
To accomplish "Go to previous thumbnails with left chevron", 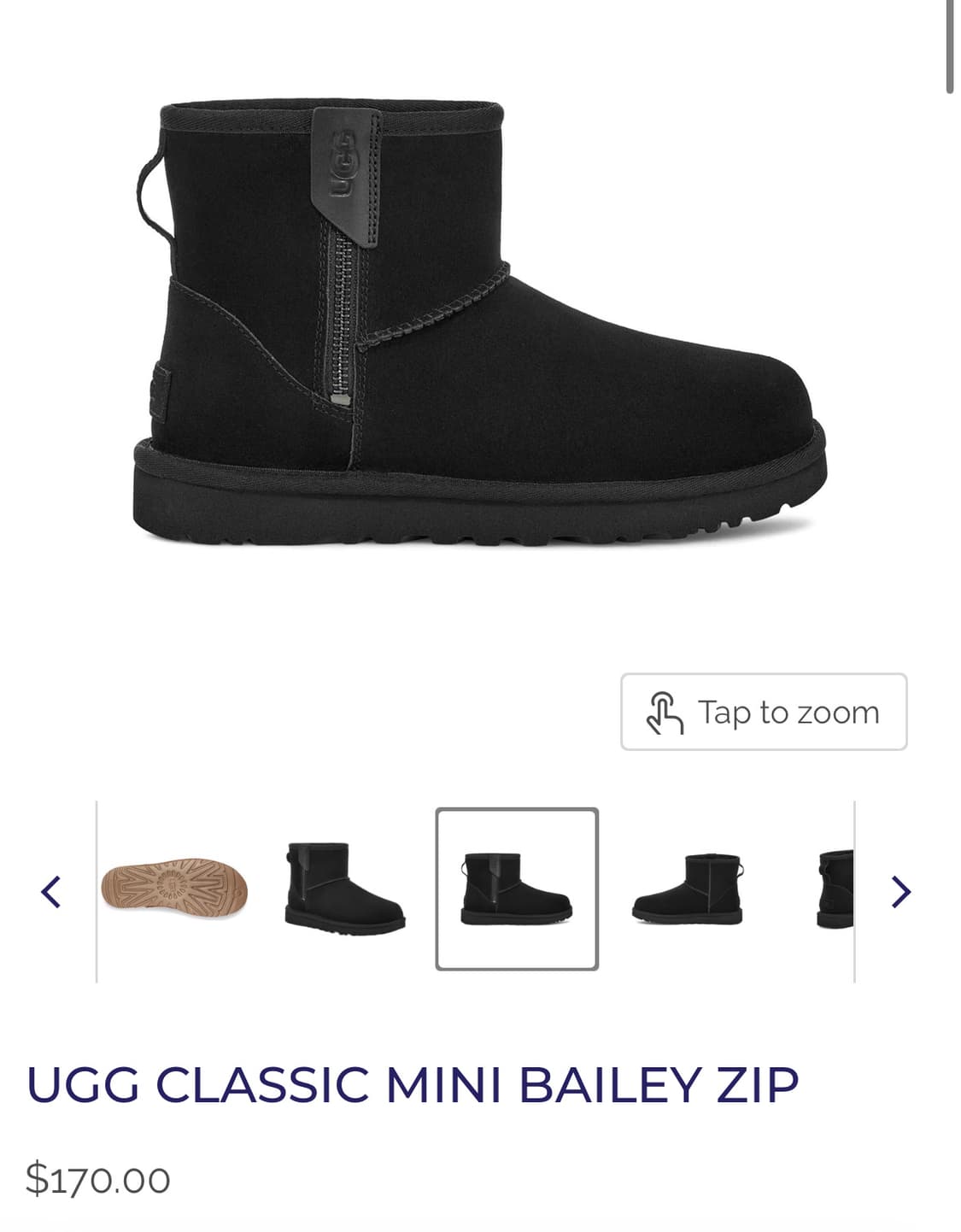I will pyautogui.click(x=51, y=891).
